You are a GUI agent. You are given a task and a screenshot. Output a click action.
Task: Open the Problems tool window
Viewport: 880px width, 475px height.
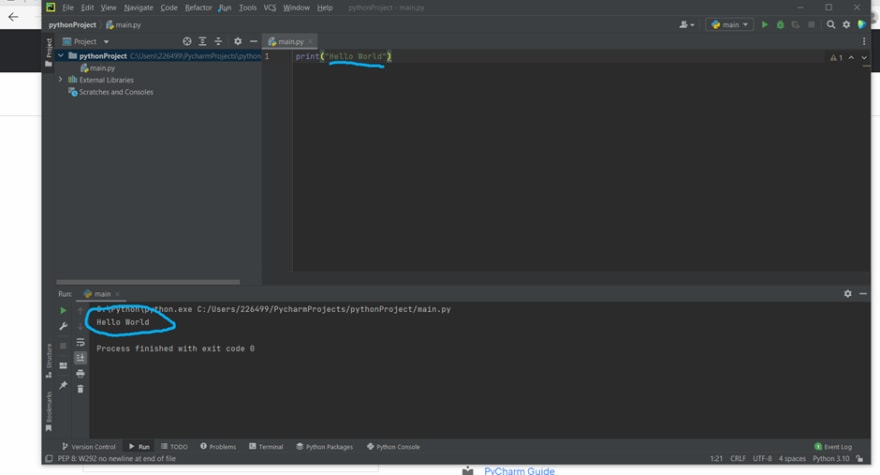pyautogui.click(x=218, y=447)
